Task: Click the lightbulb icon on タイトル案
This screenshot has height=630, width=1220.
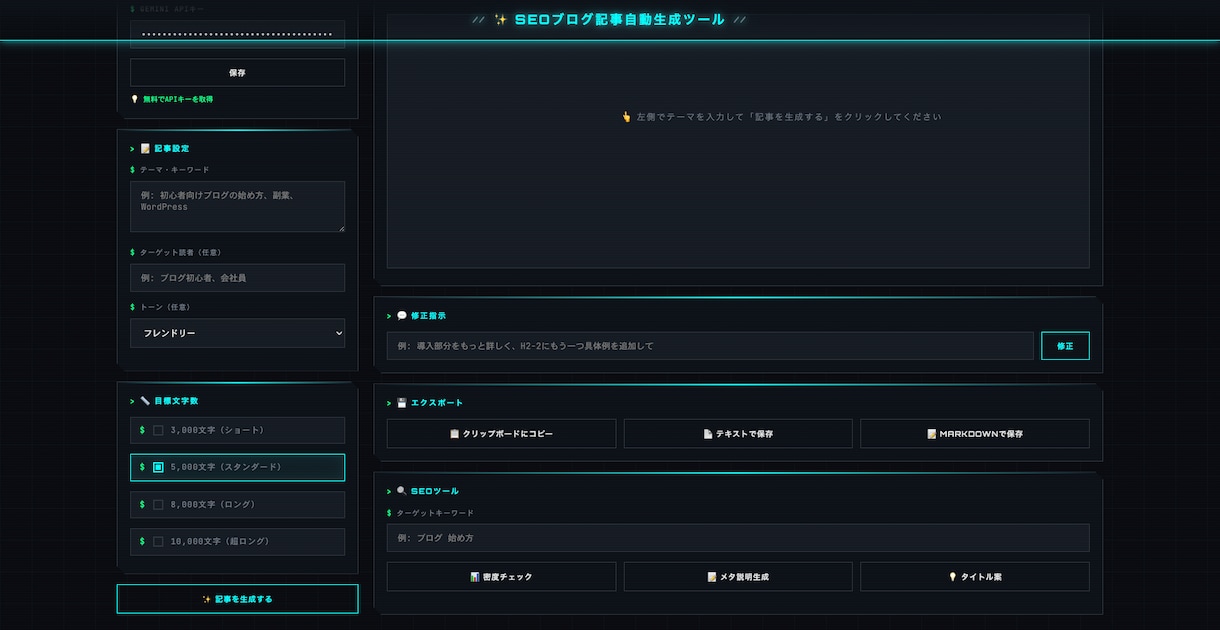Action: coord(953,577)
